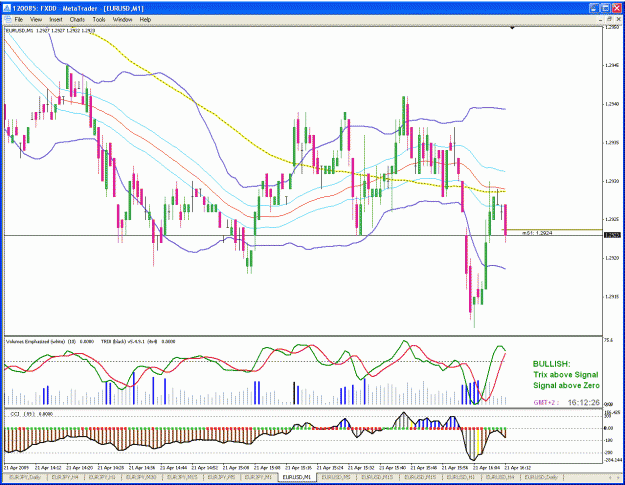Switch to the EURJPY,M1 chart tab
Screen dimensions: 625x485
(258, 477)
